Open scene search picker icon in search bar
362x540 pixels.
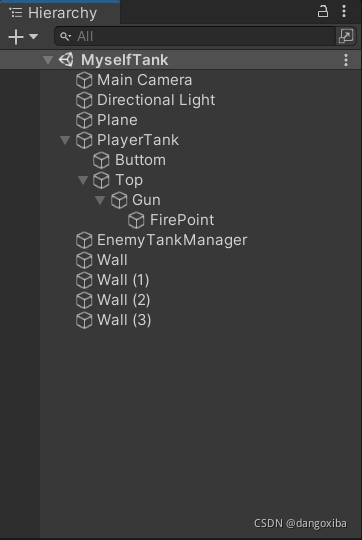(x=345, y=36)
